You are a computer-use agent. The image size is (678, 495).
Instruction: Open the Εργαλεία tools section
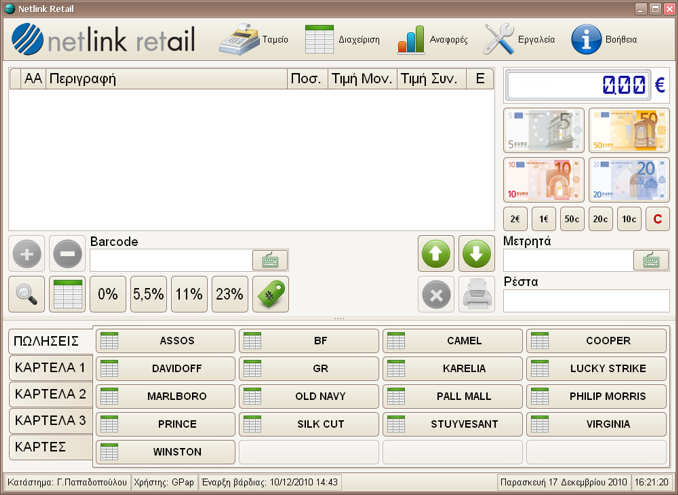tap(519, 39)
